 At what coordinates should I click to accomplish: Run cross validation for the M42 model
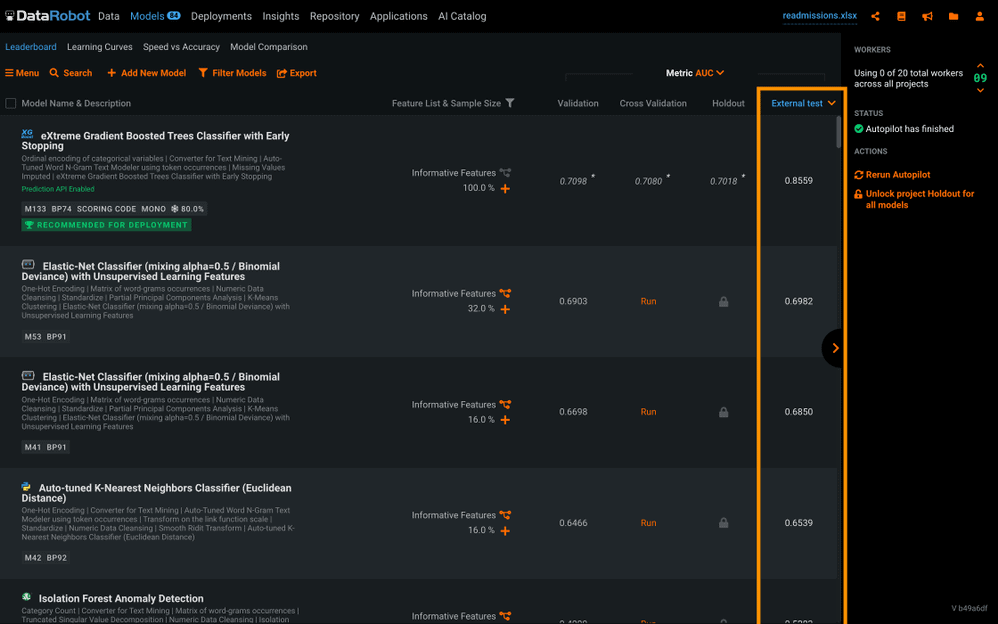pyautogui.click(x=648, y=523)
